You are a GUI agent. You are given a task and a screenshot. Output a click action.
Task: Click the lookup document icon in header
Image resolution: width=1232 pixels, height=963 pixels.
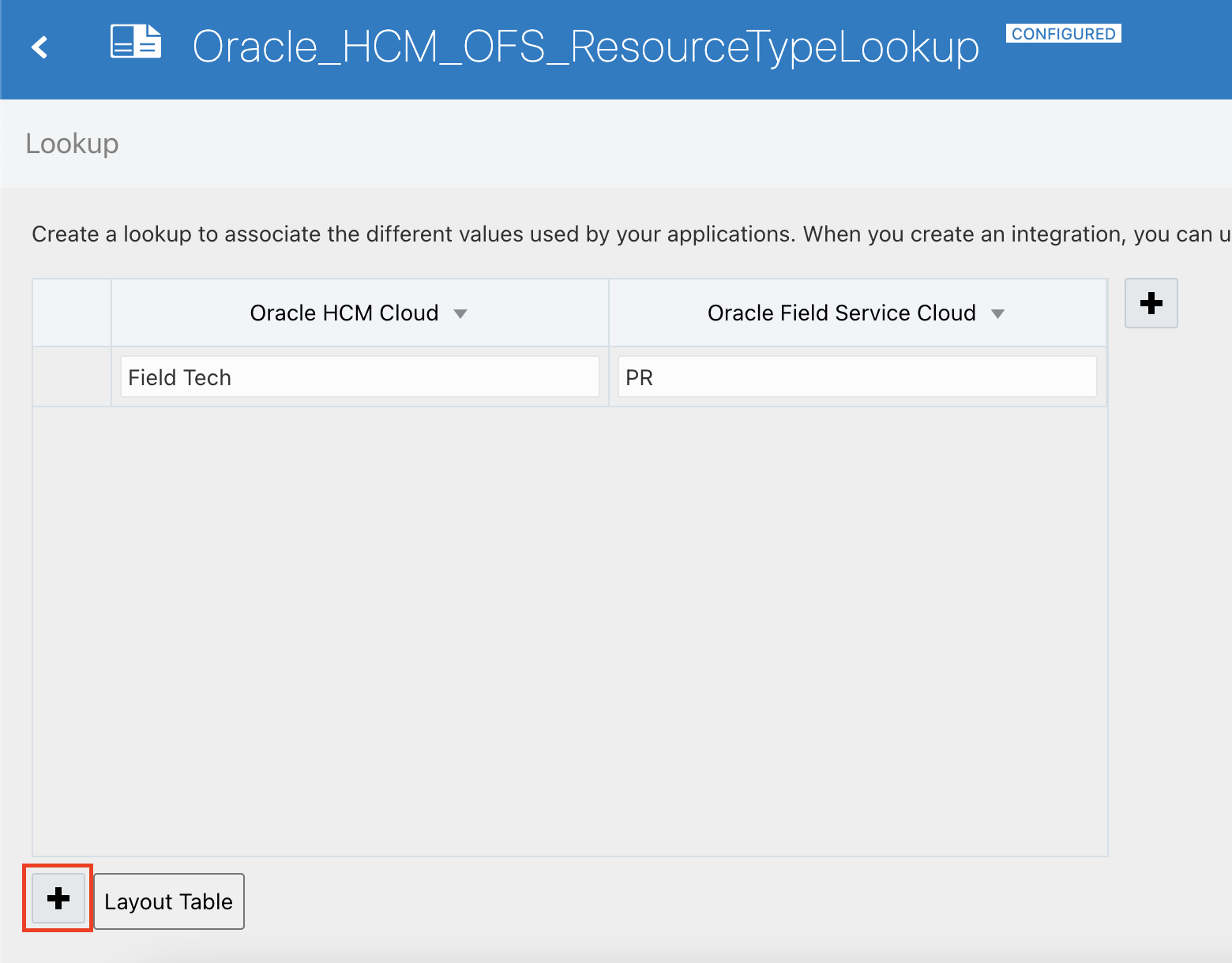[136, 42]
